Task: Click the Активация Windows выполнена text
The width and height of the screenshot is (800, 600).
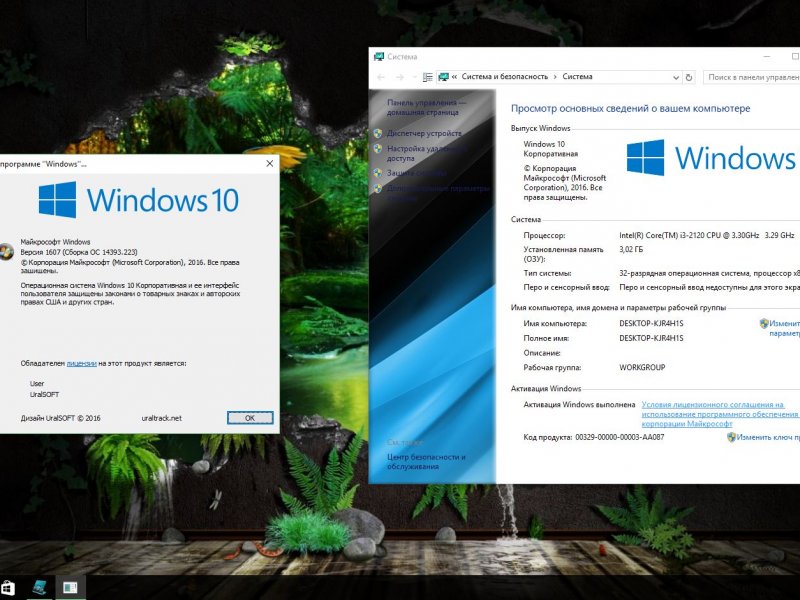Action: (x=579, y=405)
